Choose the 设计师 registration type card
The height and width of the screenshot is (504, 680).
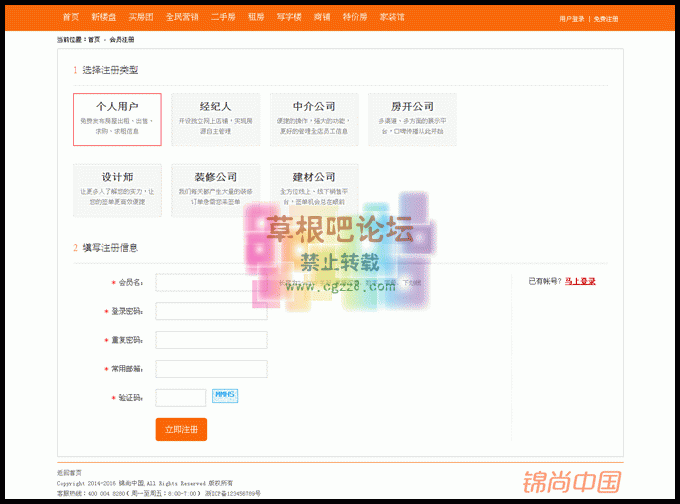coord(117,190)
